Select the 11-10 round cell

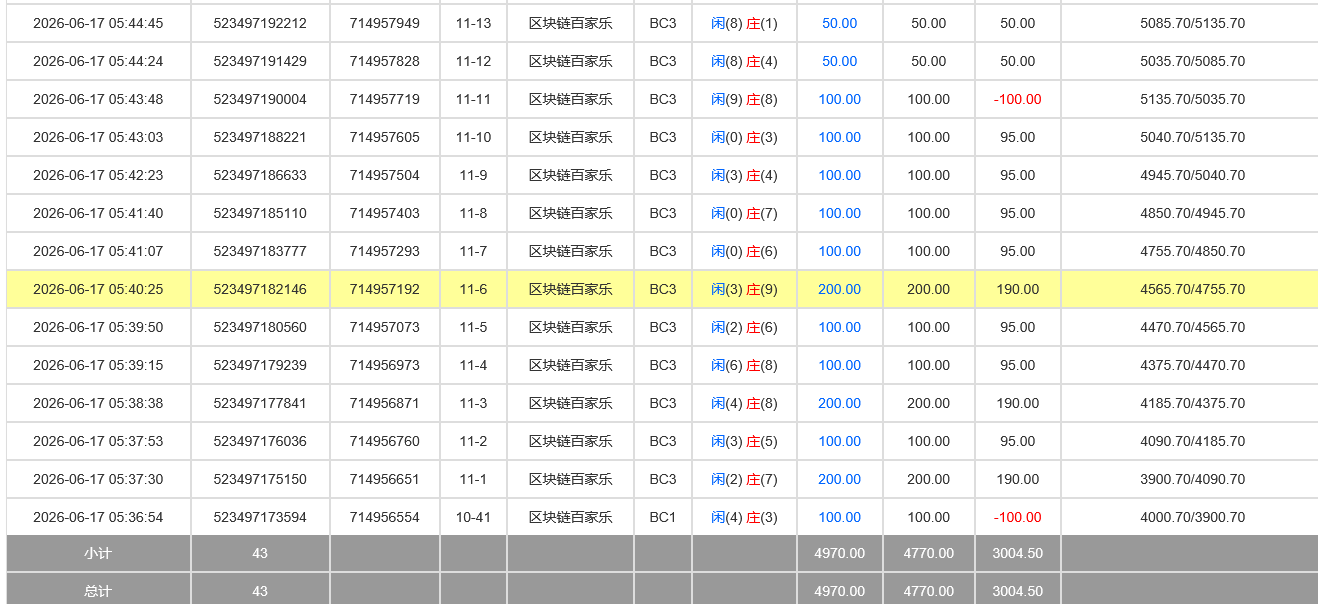tap(473, 137)
